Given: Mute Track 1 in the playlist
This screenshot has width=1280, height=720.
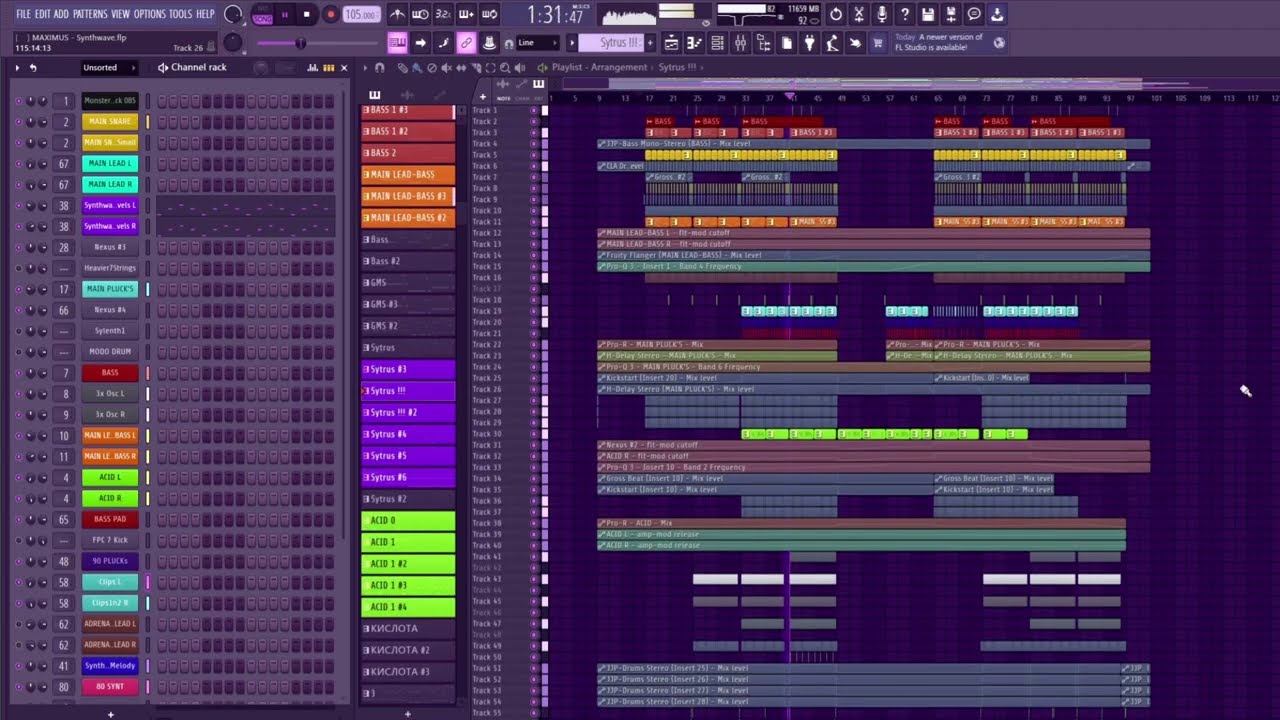Looking at the screenshot, I should [534, 110].
